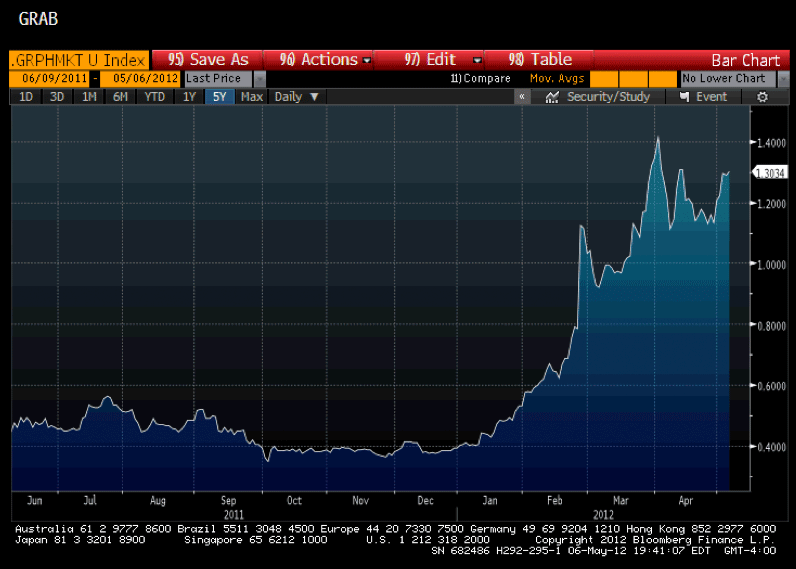Screen dimensions: 796x569
Task: Change Daily periodicity dropdown
Action: click(x=296, y=97)
